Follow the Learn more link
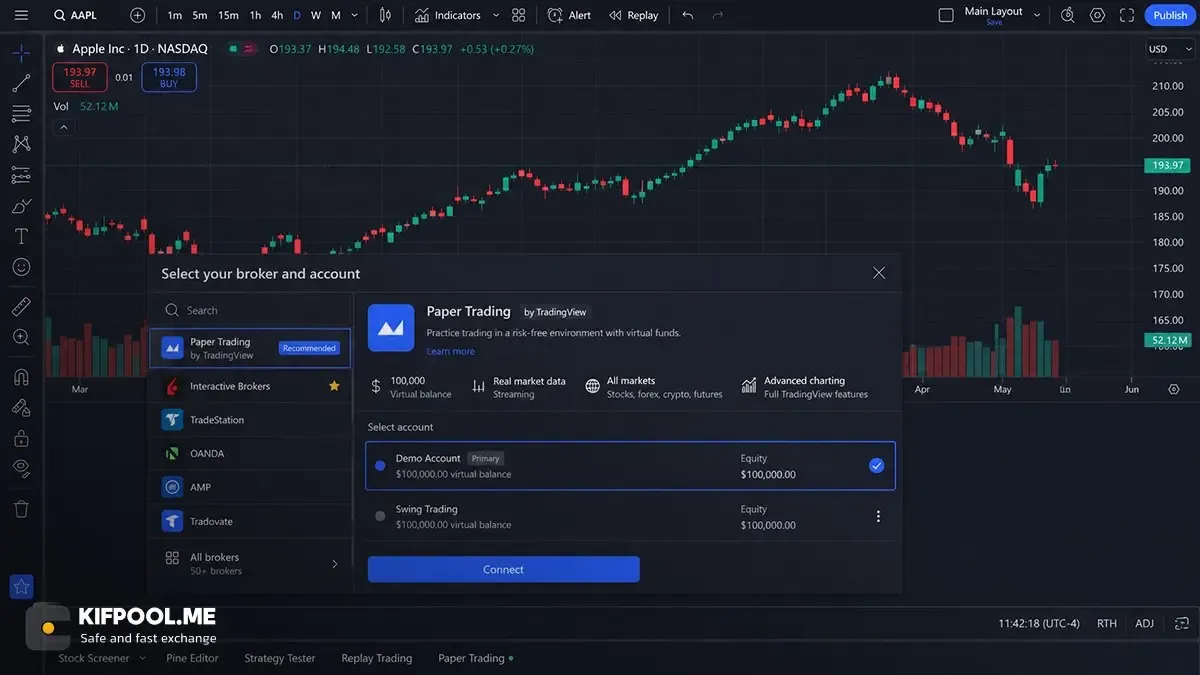This screenshot has height=675, width=1200. pyautogui.click(x=451, y=352)
